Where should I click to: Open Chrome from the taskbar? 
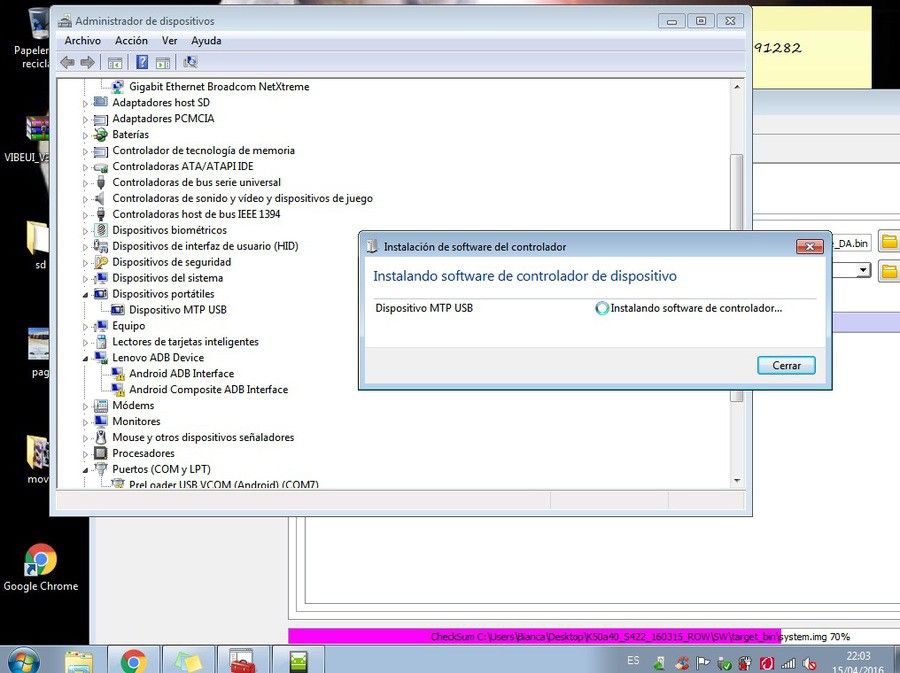(133, 661)
